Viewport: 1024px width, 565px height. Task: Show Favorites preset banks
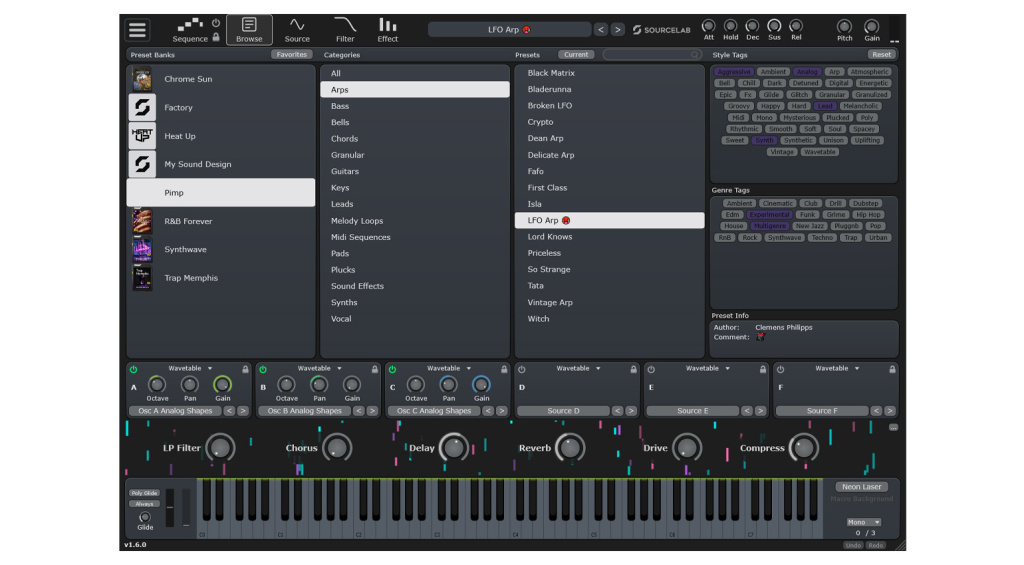coord(291,55)
